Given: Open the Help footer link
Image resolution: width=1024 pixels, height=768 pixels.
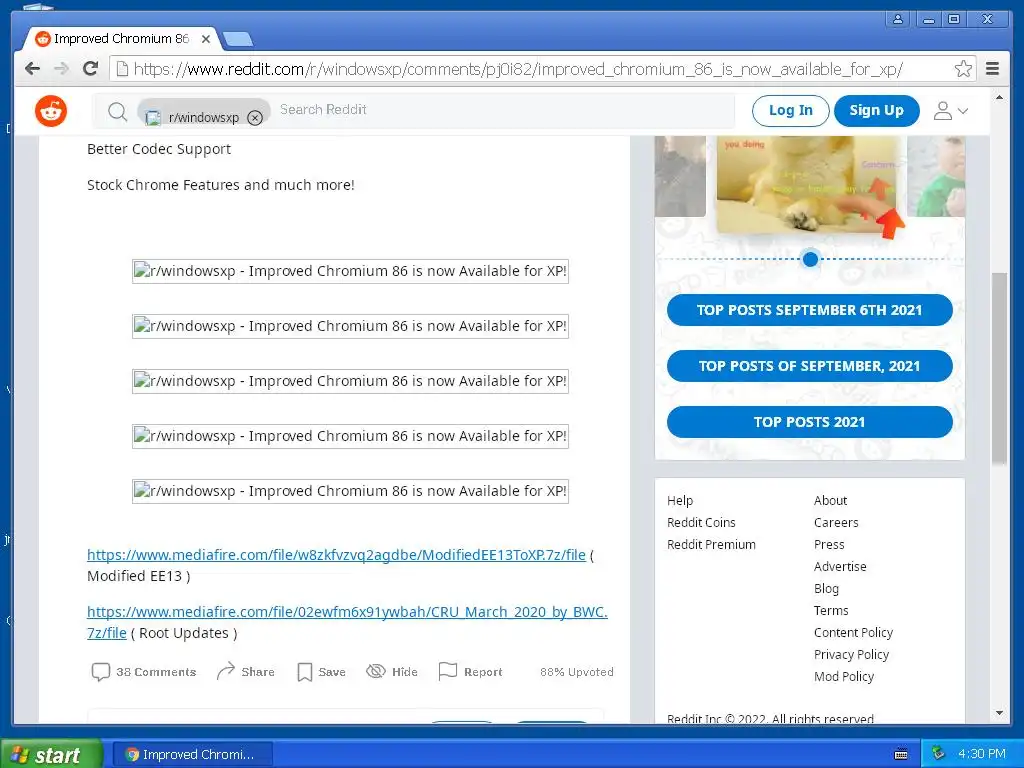Looking at the screenshot, I should (x=680, y=501).
